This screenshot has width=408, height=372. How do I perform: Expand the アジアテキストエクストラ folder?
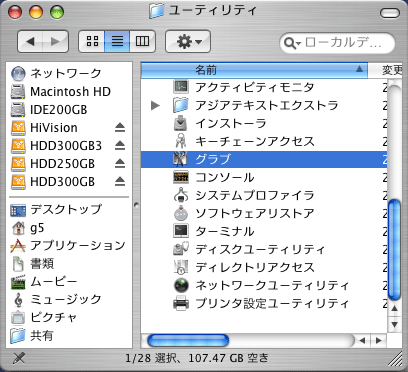tap(155, 106)
